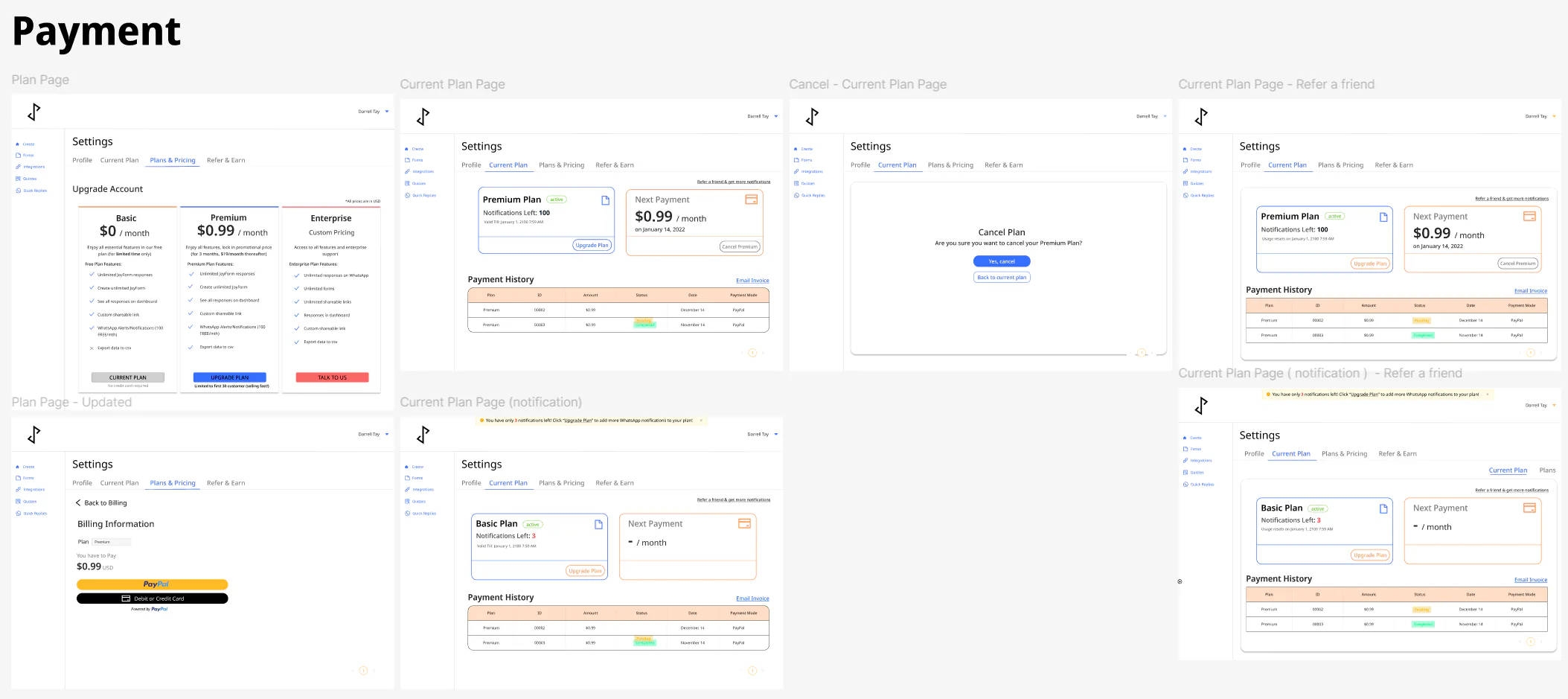Image resolution: width=1568 pixels, height=699 pixels.
Task: Click page 1 pagination circle on Current Plan Page
Action: [752, 353]
